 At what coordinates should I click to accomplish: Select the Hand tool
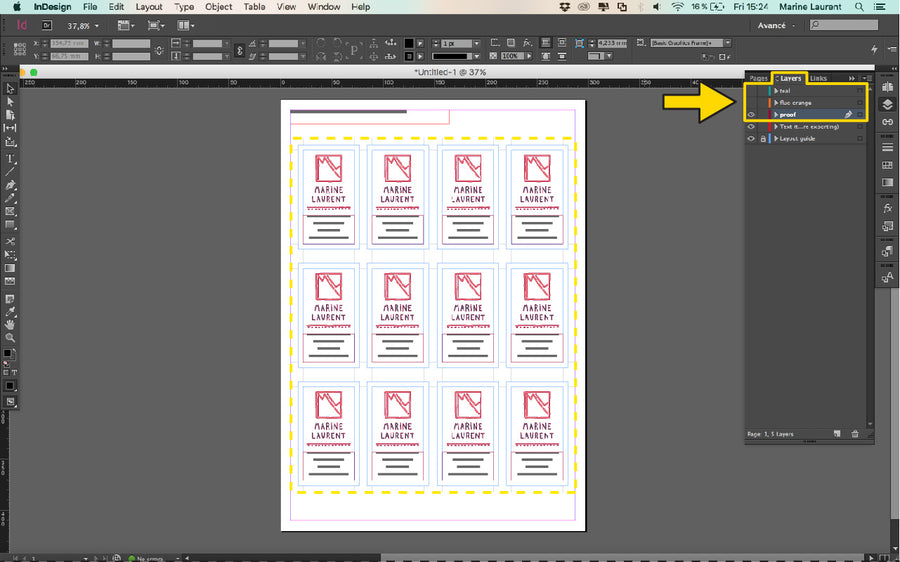10,325
